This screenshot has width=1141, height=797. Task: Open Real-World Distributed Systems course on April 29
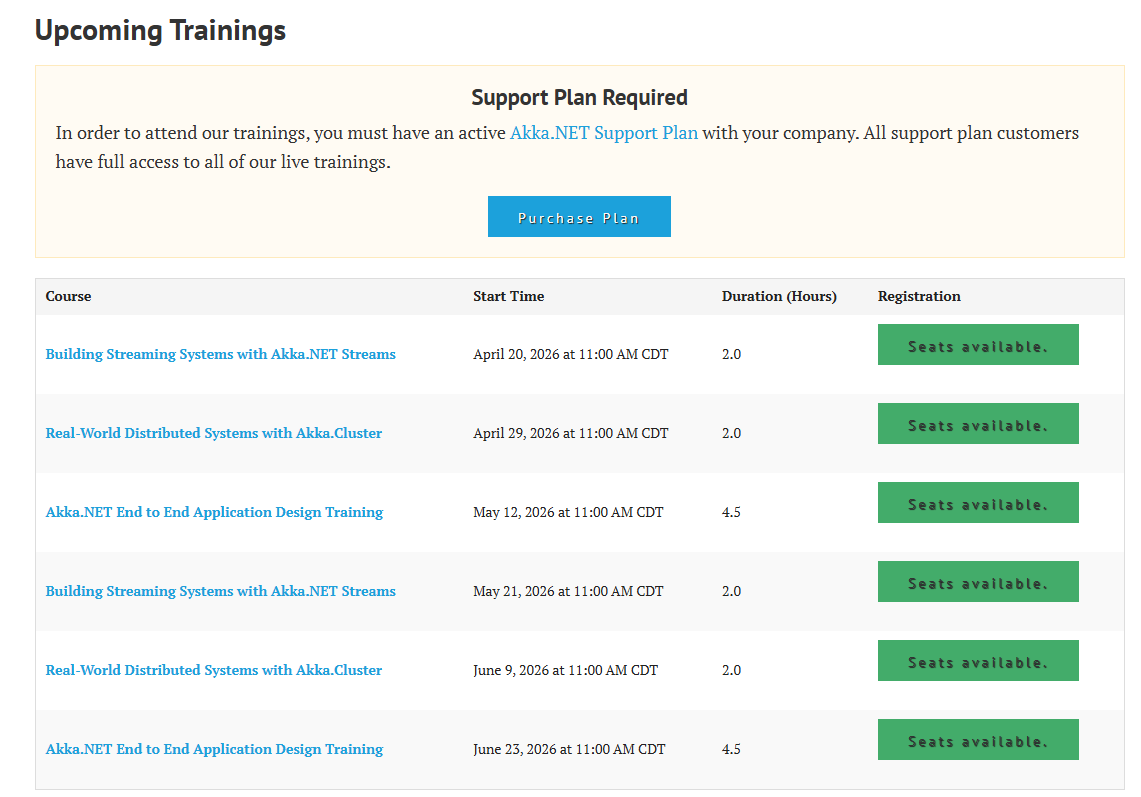pyautogui.click(x=213, y=433)
